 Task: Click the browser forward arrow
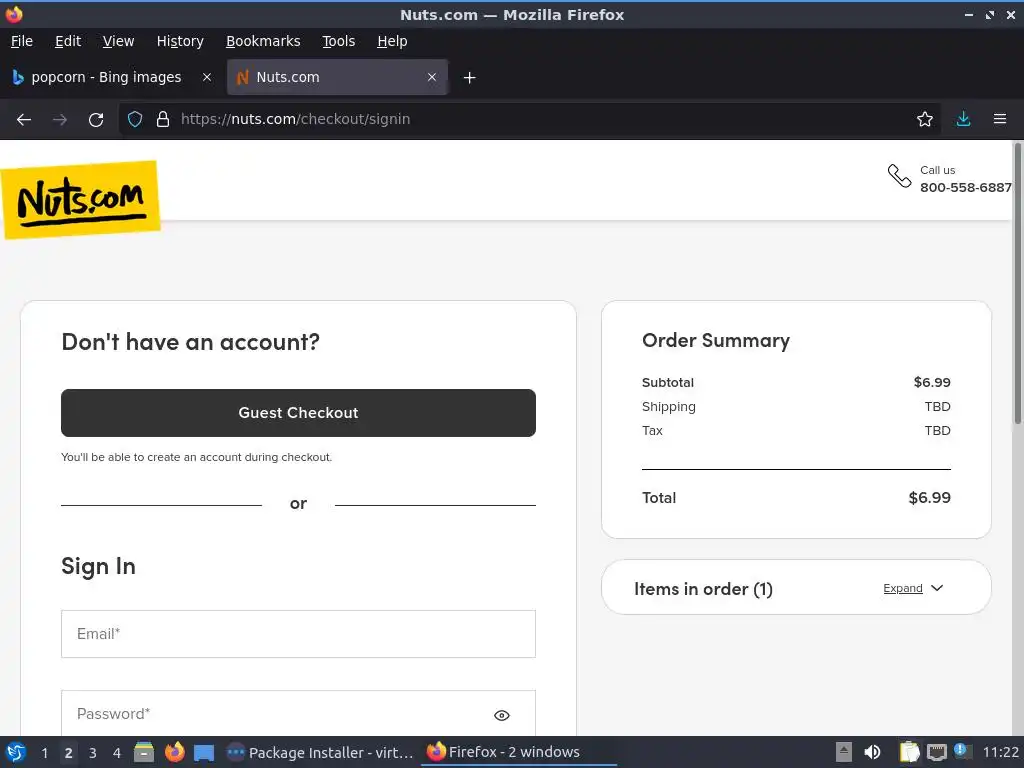click(59, 120)
